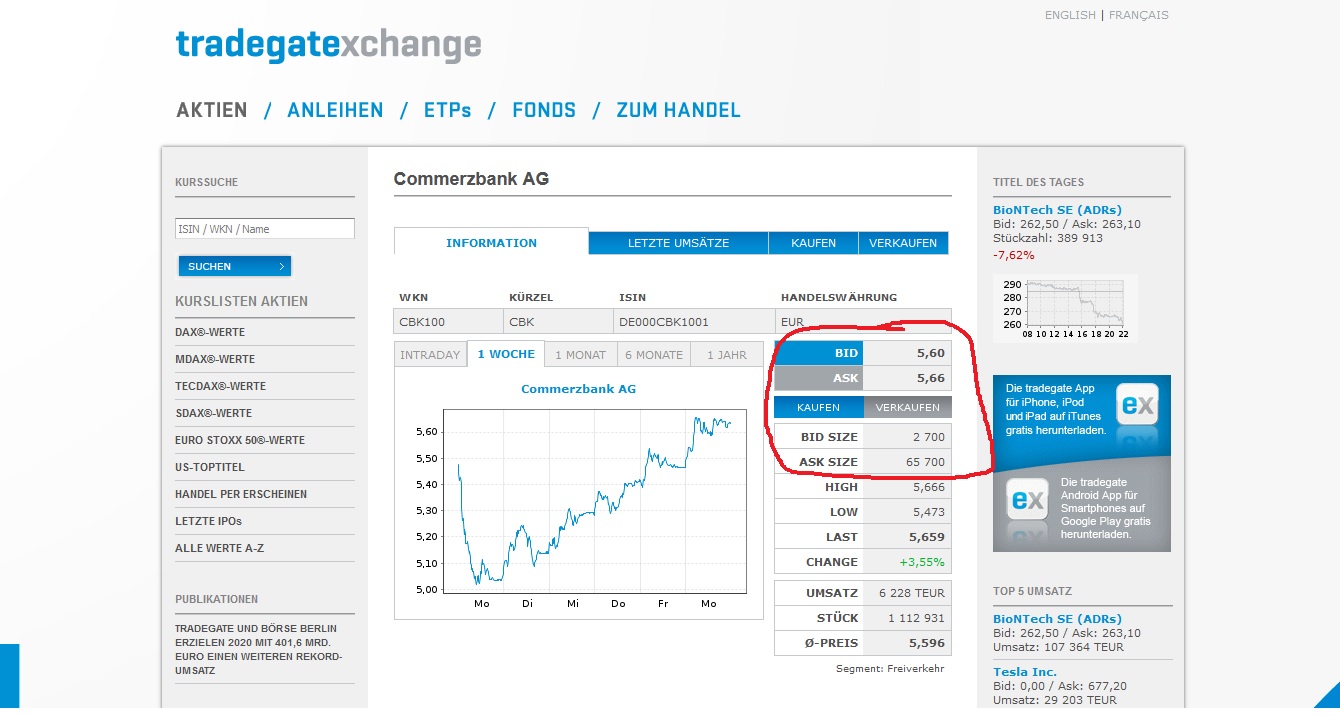
Task: Tap the iOS tradegate app 'ex' icon
Action: tap(1138, 406)
